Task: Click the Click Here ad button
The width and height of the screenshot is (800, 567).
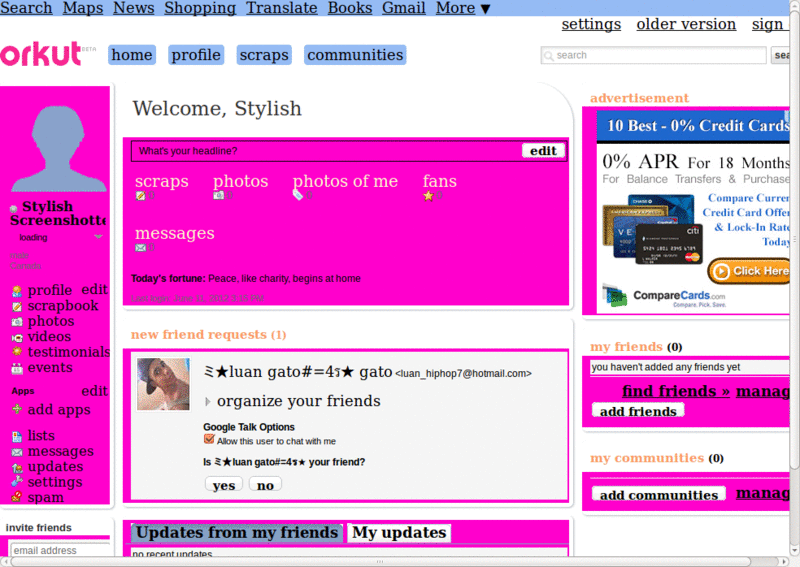Action: (749, 271)
